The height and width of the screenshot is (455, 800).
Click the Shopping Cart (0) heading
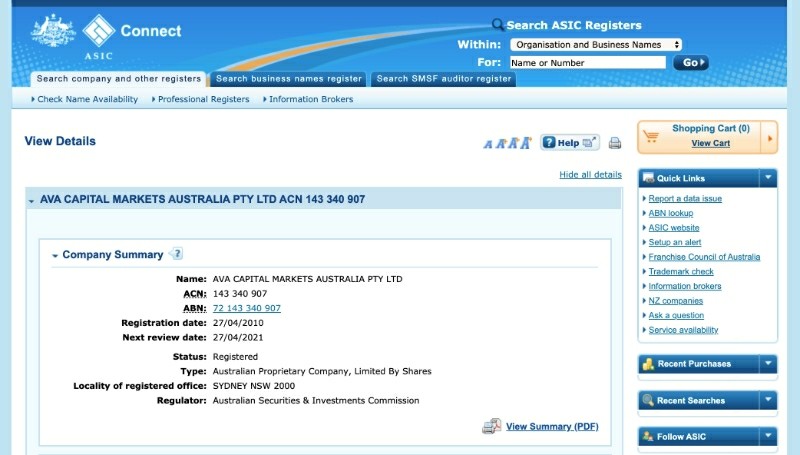coord(711,129)
